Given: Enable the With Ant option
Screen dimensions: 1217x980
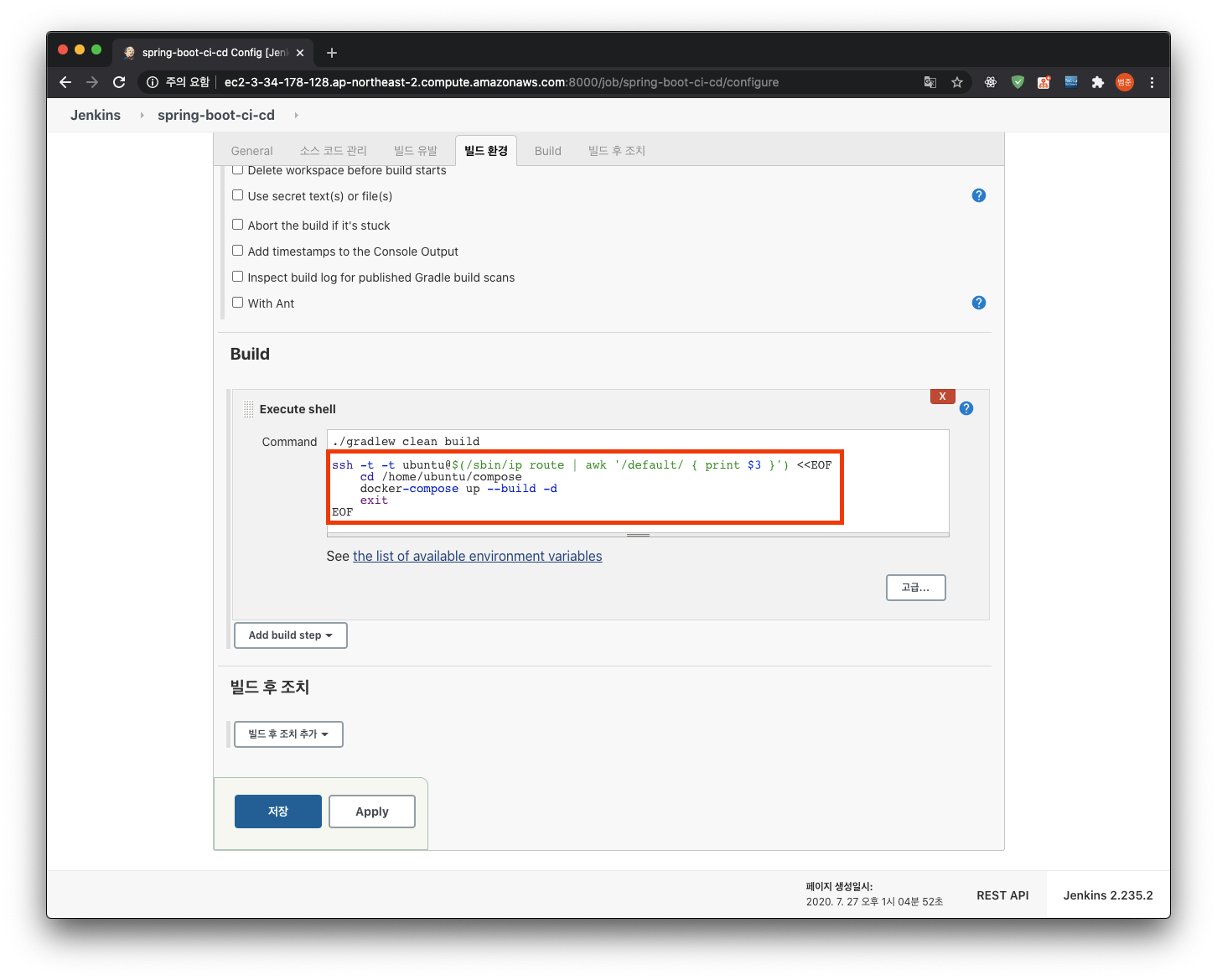Looking at the screenshot, I should coord(238,303).
